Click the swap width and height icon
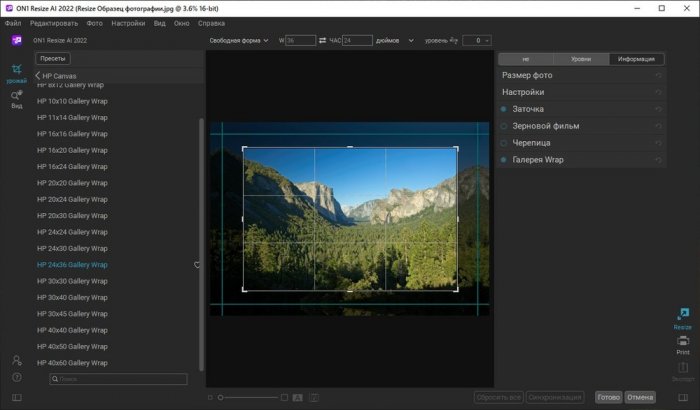Screen dimensions: 700x410 [322, 41]
